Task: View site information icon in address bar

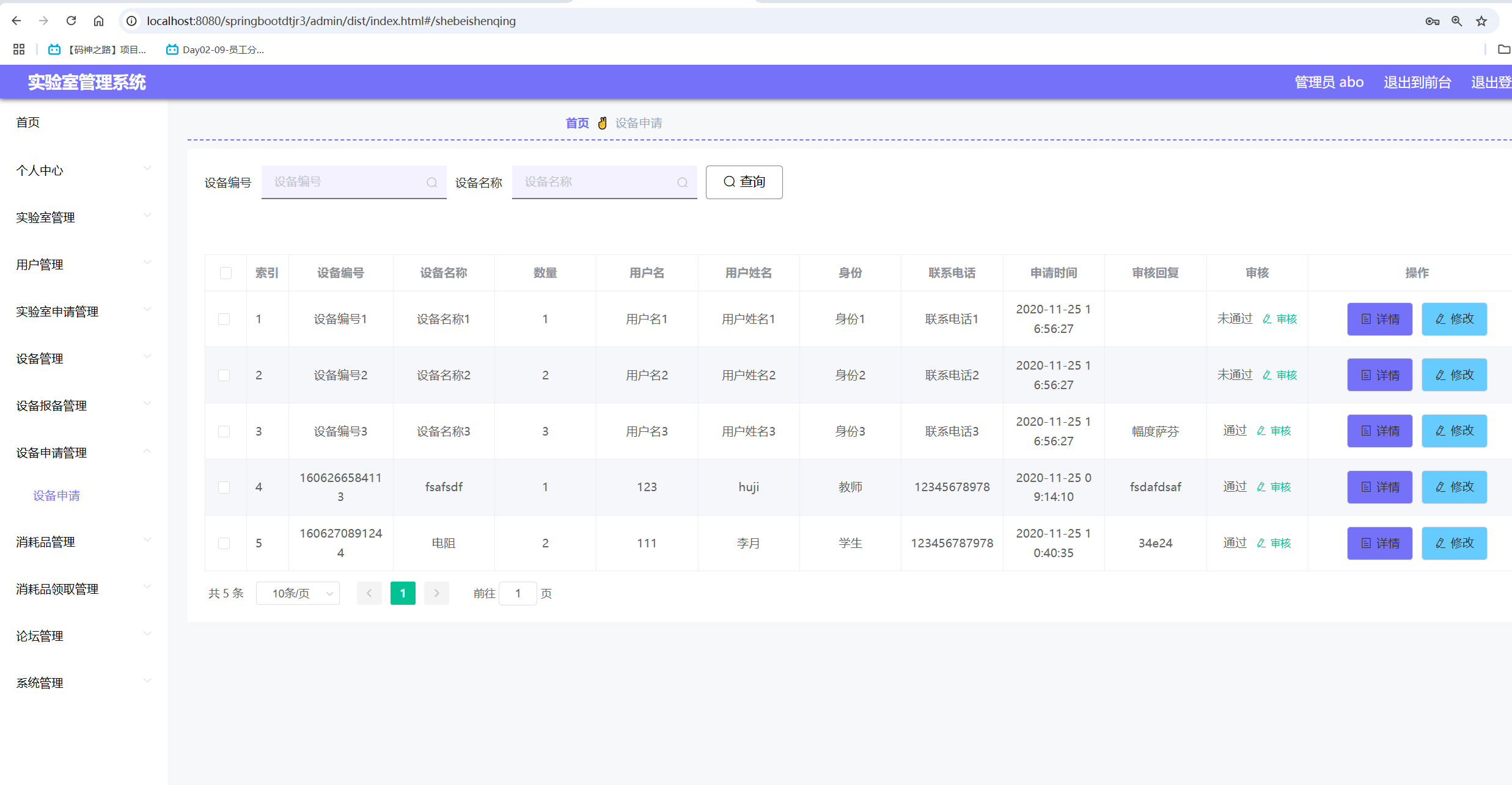Action: click(x=131, y=21)
